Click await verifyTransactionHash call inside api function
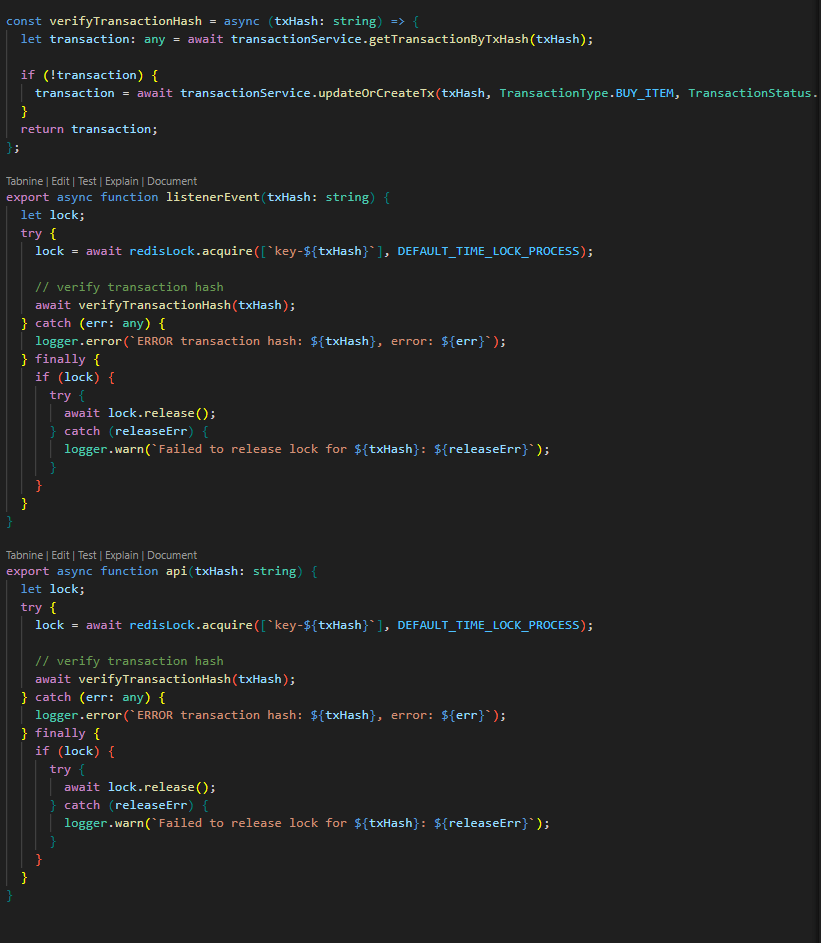Image resolution: width=821 pixels, height=943 pixels. point(165,680)
